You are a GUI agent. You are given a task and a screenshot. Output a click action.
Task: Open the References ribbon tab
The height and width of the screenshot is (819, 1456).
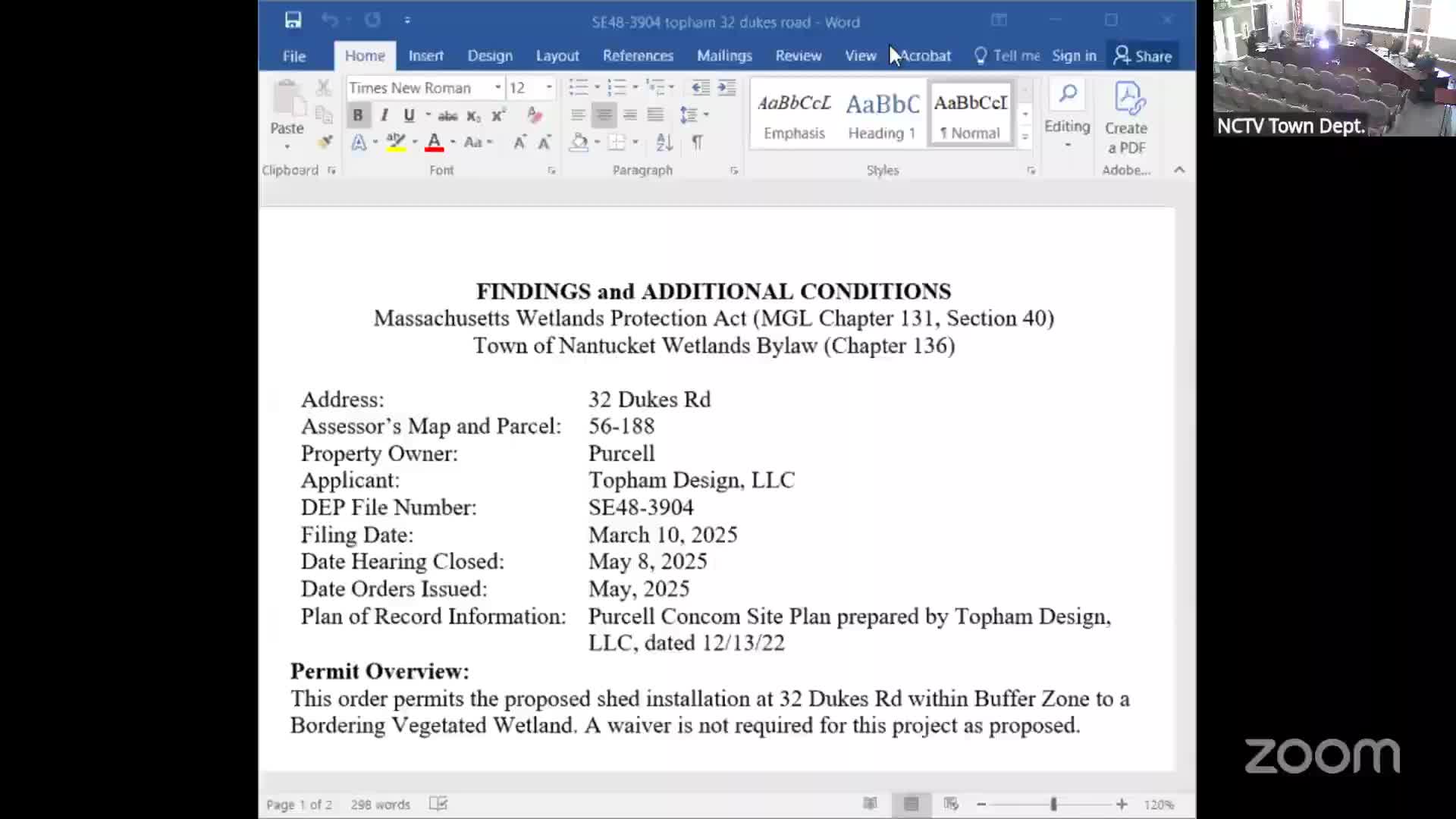638,55
